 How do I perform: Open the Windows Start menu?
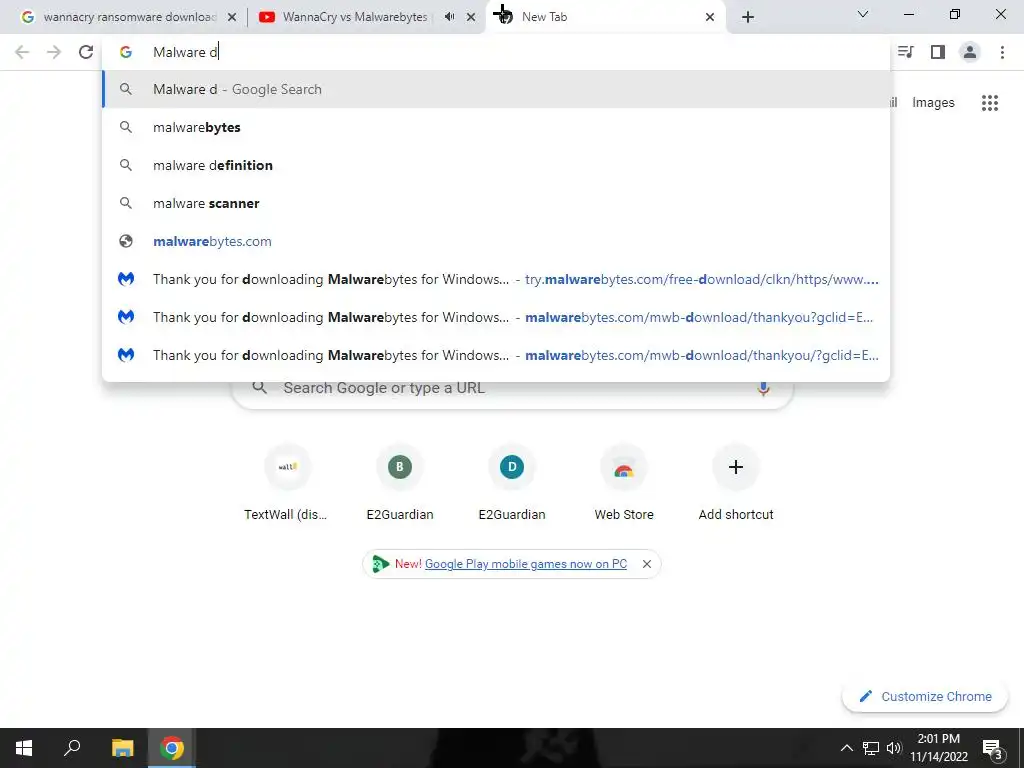(24, 748)
